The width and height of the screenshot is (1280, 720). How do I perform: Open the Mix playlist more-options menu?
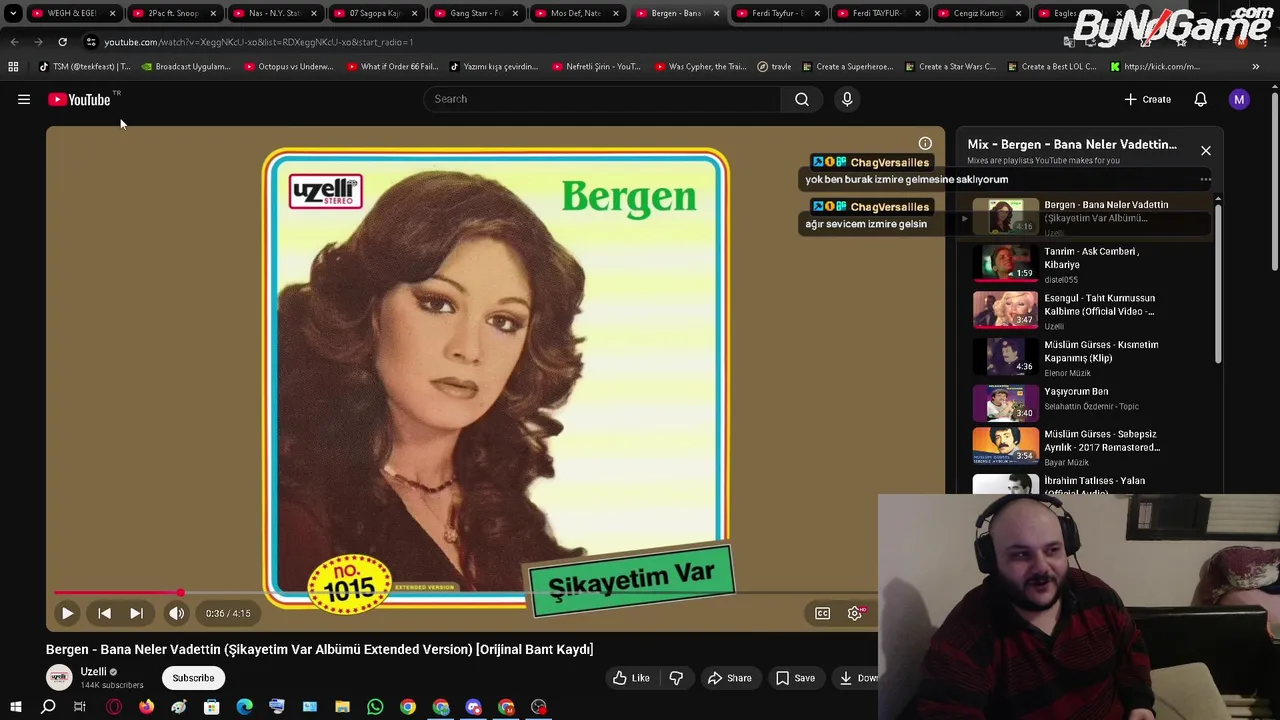(x=1205, y=180)
